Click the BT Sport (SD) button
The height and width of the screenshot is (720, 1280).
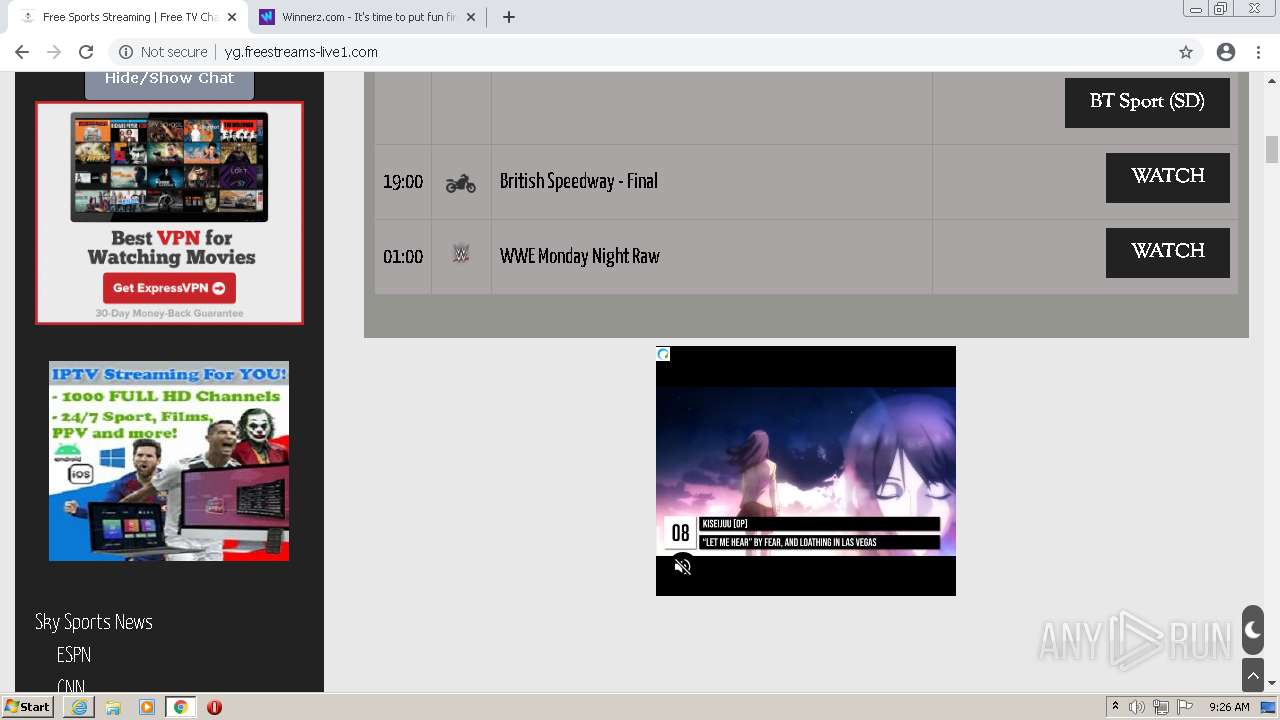point(1147,102)
